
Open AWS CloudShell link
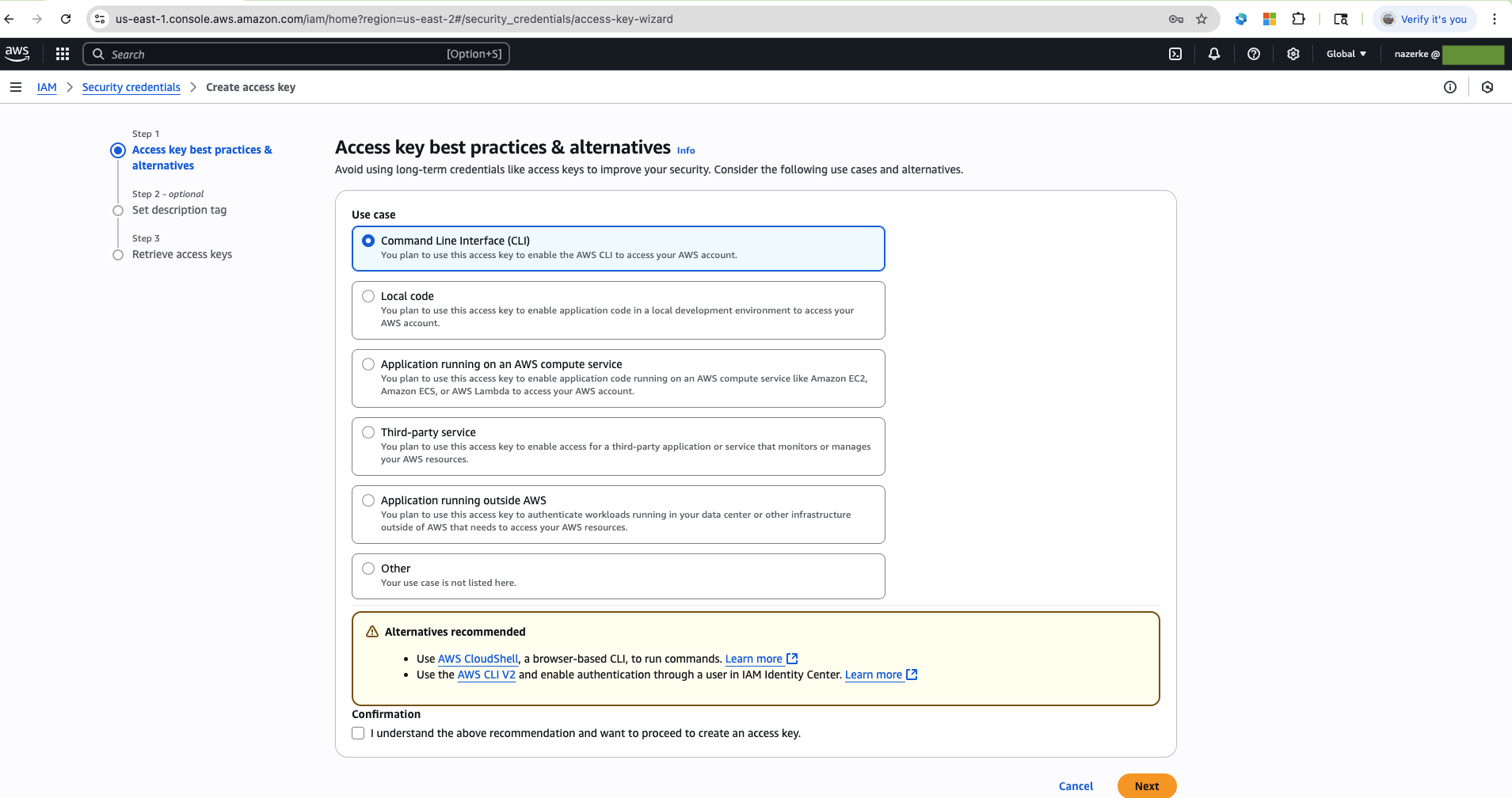tap(478, 659)
